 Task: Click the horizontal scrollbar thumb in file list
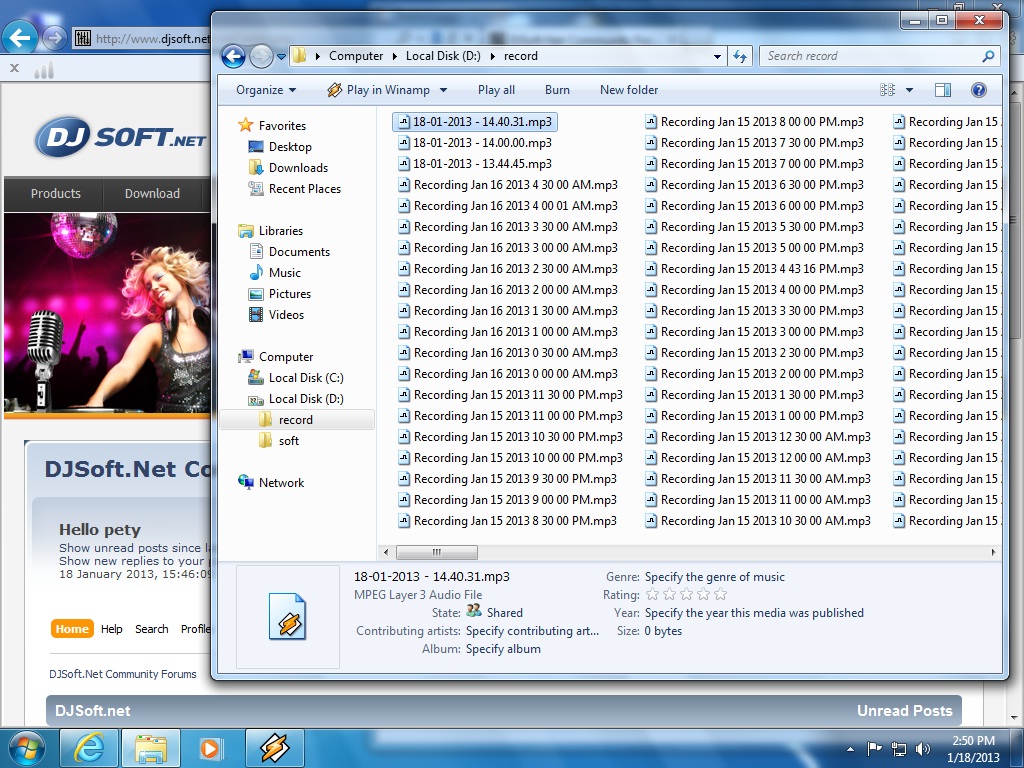(x=436, y=552)
